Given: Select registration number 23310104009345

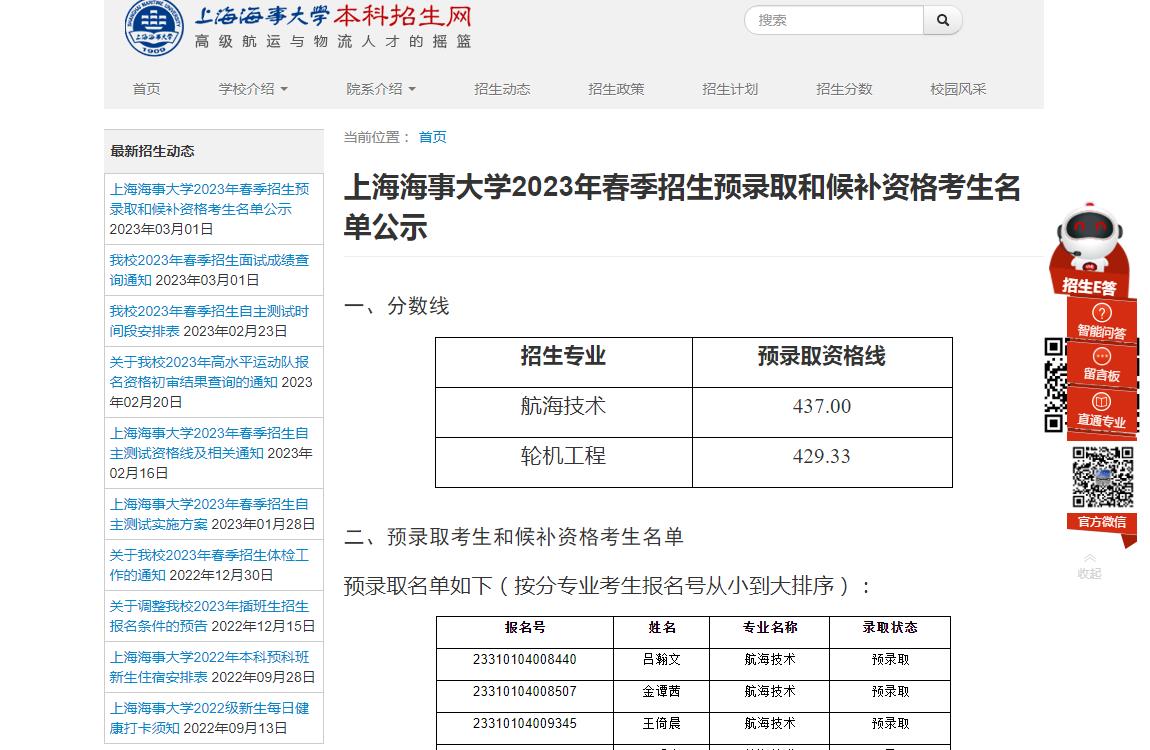Looking at the screenshot, I should point(524,724).
